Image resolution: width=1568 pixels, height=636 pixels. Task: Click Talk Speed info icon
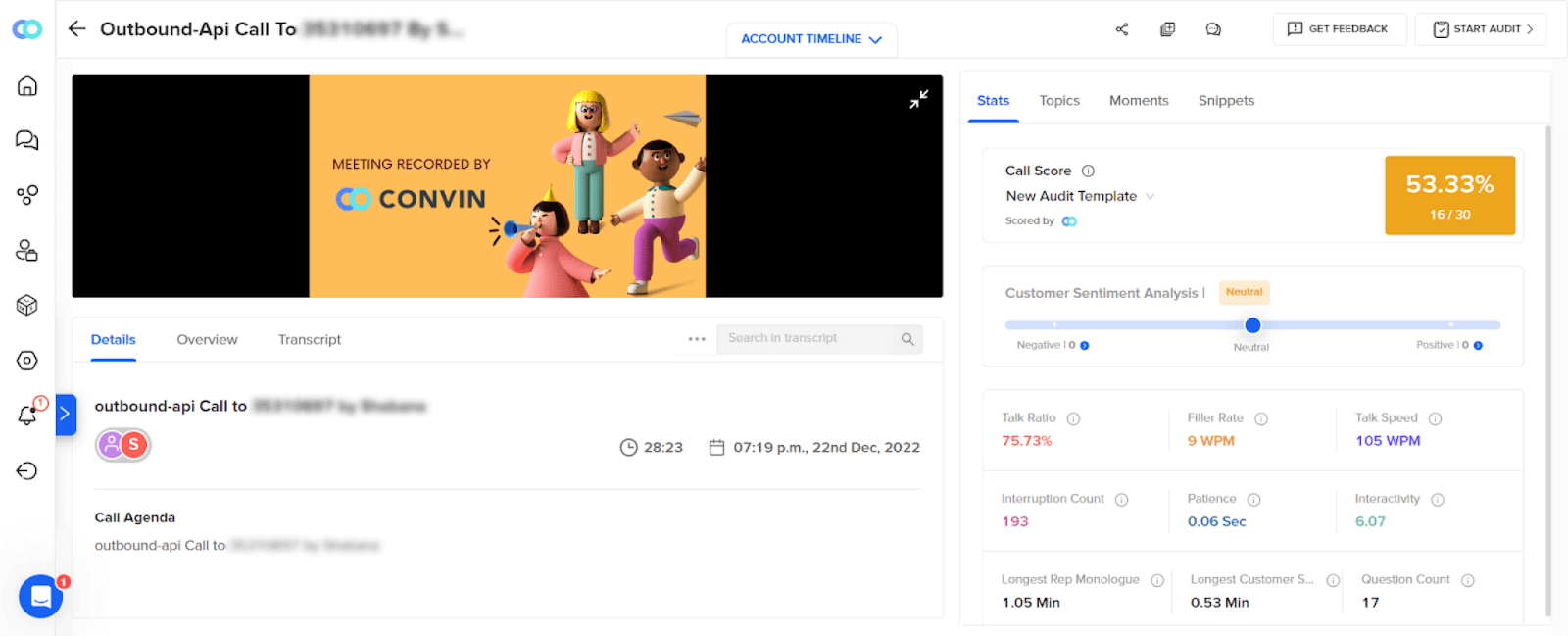pyautogui.click(x=1435, y=418)
